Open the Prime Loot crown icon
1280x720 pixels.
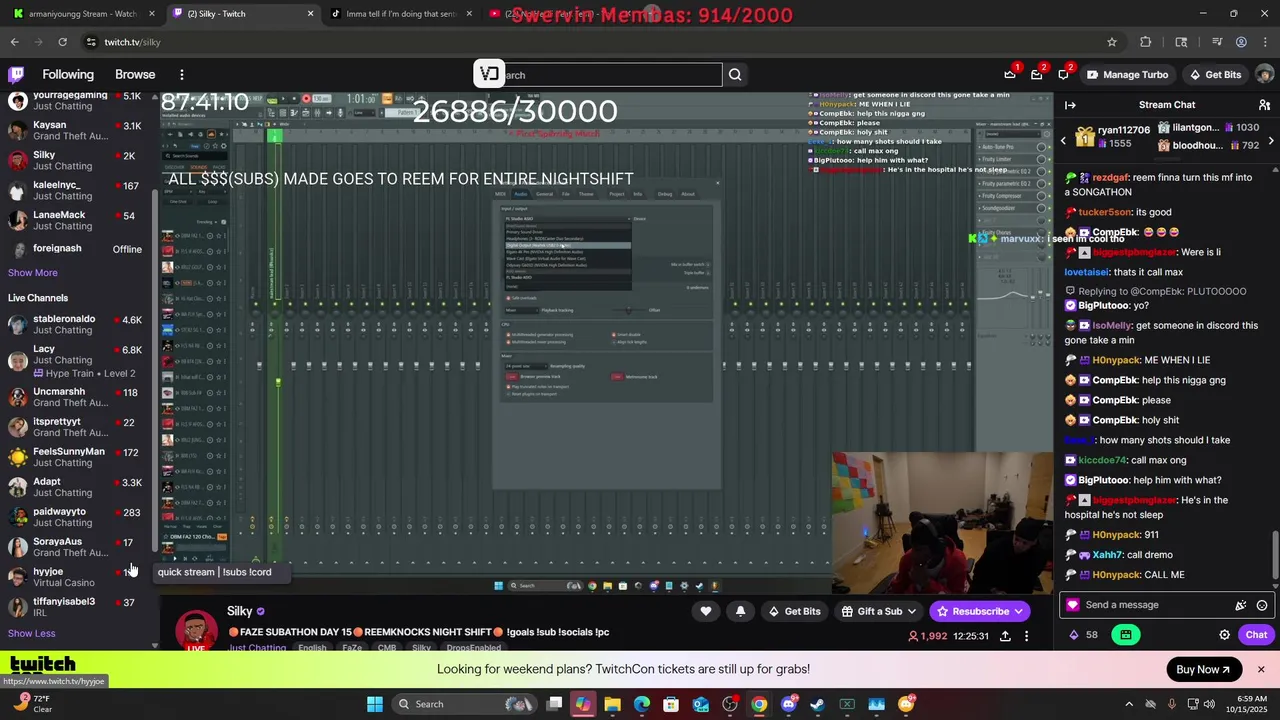pyautogui.click(x=1010, y=74)
